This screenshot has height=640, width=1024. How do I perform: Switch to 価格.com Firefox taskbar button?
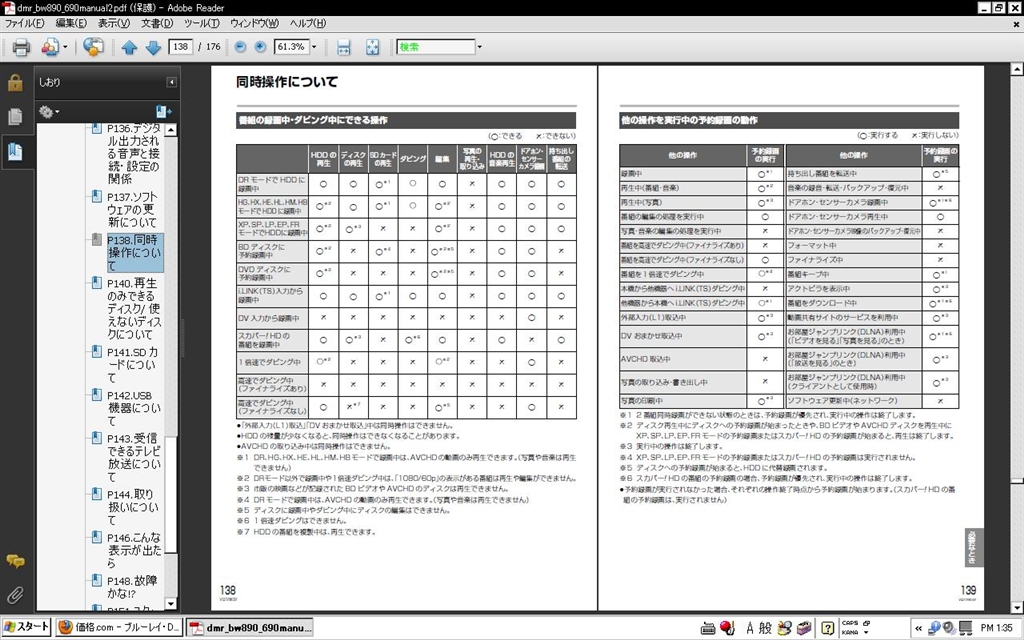coord(119,628)
